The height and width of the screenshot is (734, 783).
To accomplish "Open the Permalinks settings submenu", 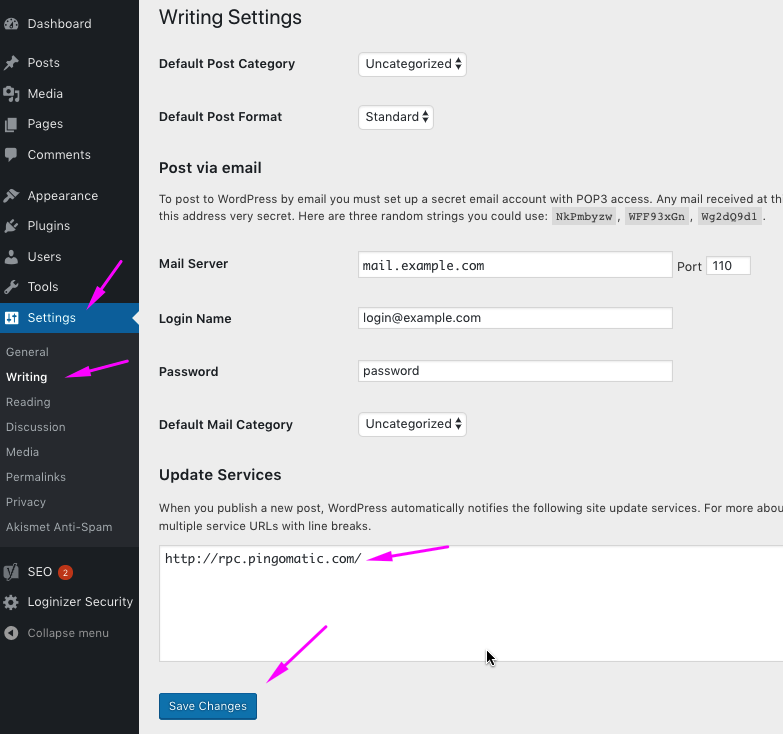I will [36, 477].
